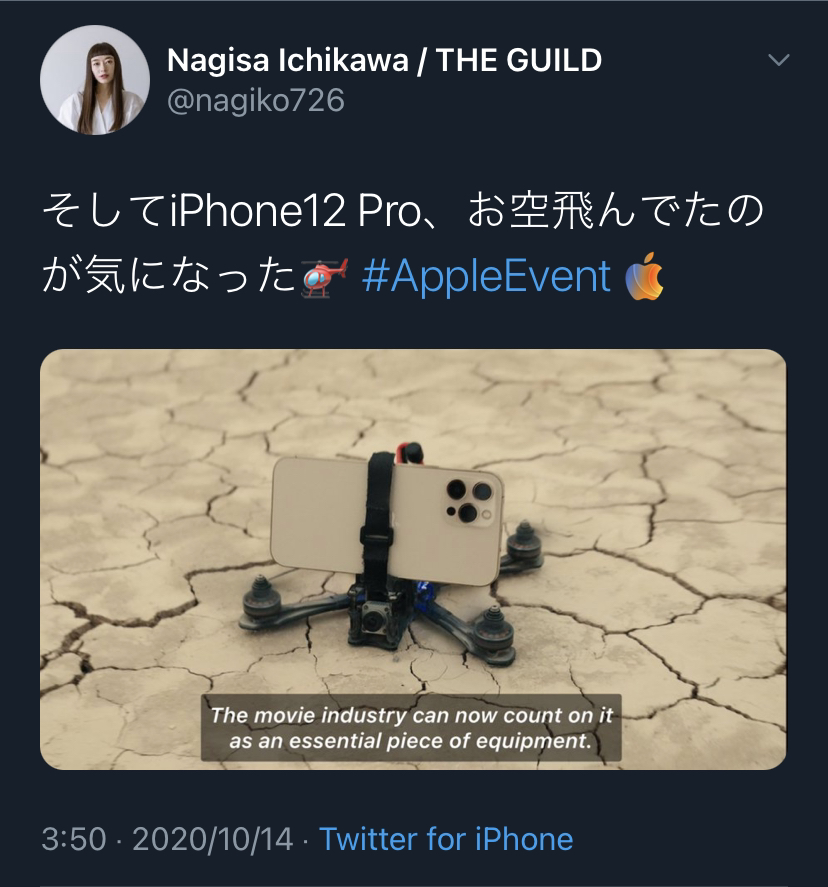Screen dimensions: 828x887
Task: Click the 3:50 timestamp
Action: [74, 838]
